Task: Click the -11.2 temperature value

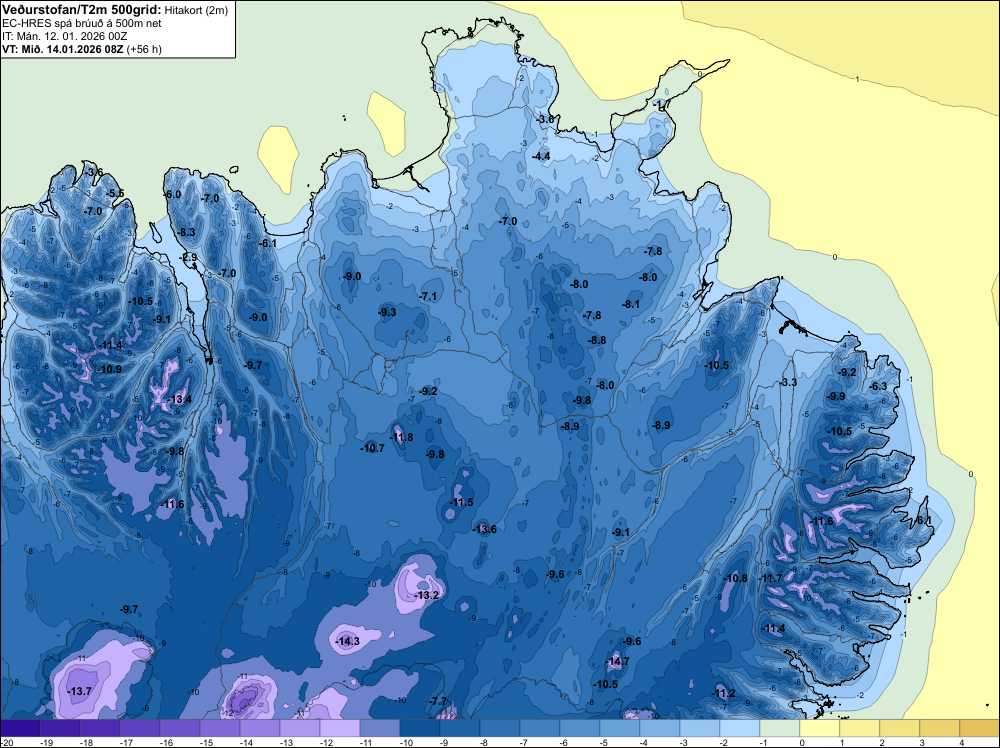Action: [723, 693]
